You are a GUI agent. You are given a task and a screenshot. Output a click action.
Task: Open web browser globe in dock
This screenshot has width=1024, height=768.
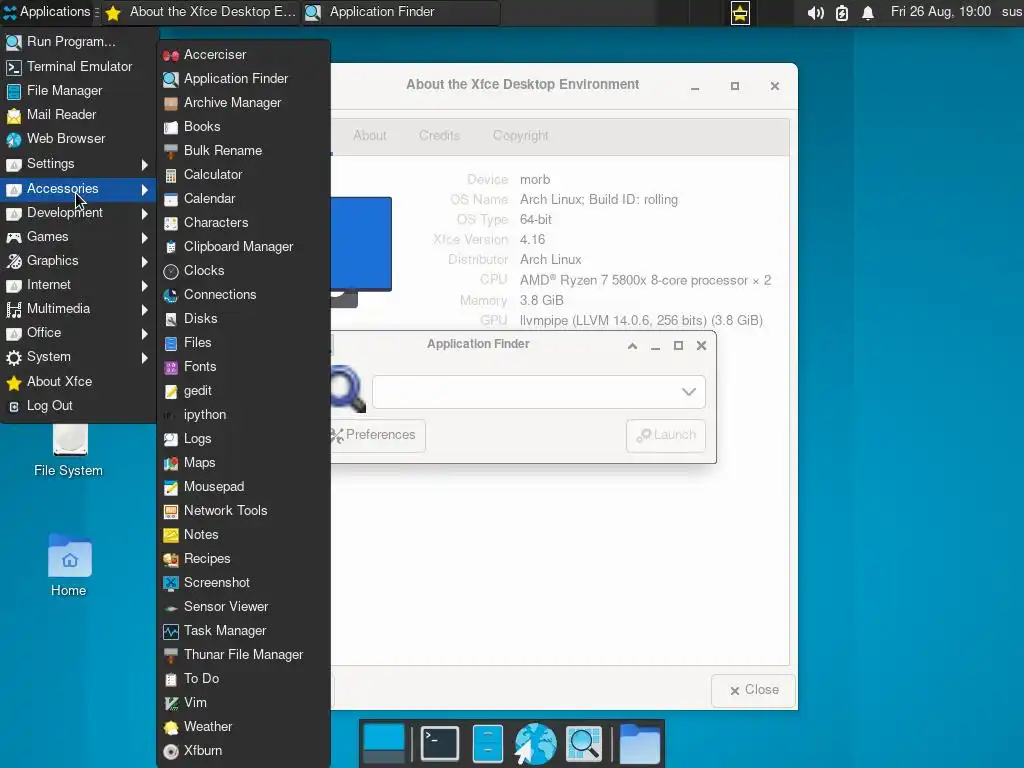click(536, 743)
